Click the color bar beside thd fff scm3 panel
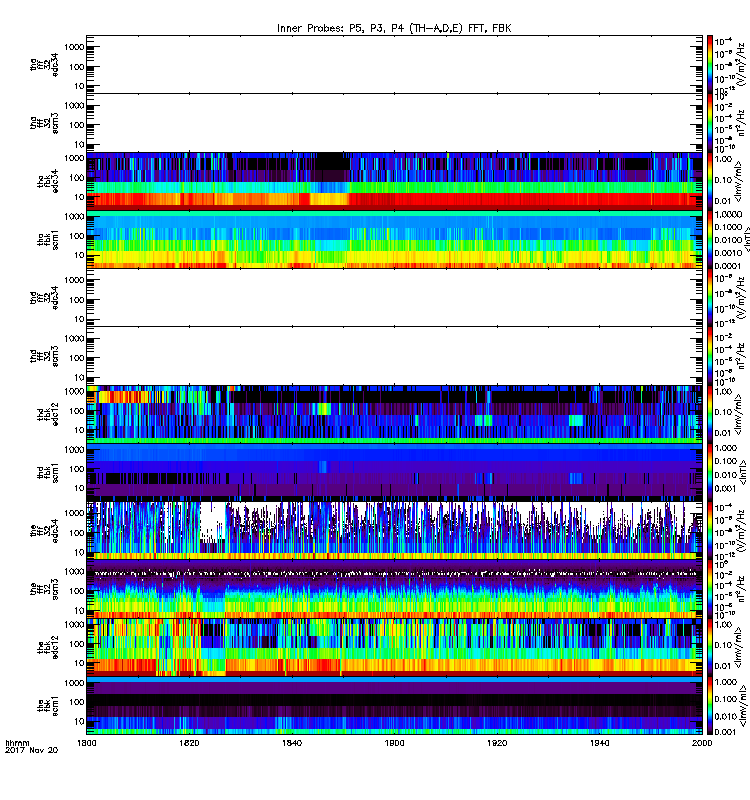This screenshot has width=750, height=800. (x=710, y=356)
